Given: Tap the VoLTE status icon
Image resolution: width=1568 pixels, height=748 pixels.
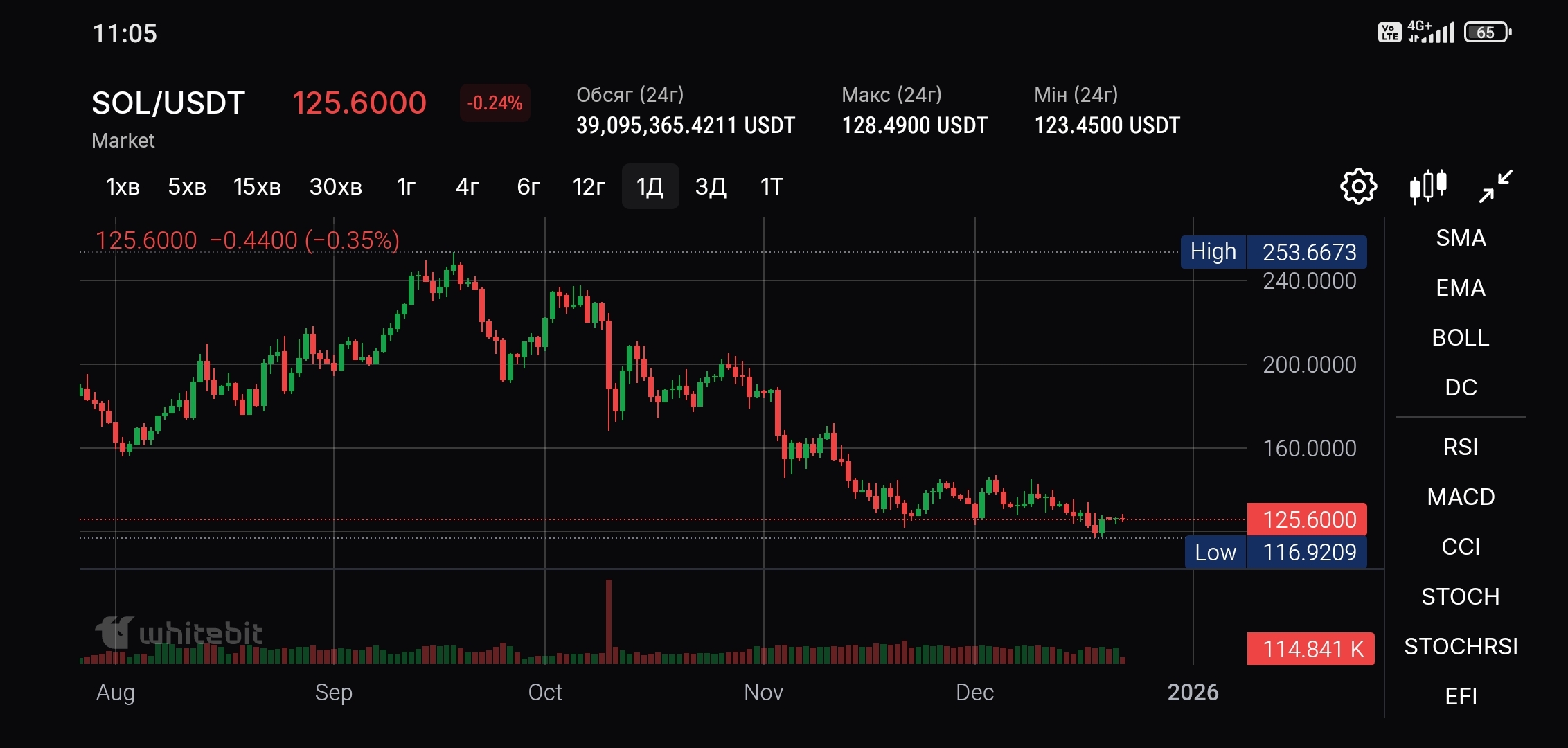Looking at the screenshot, I should (1389, 33).
